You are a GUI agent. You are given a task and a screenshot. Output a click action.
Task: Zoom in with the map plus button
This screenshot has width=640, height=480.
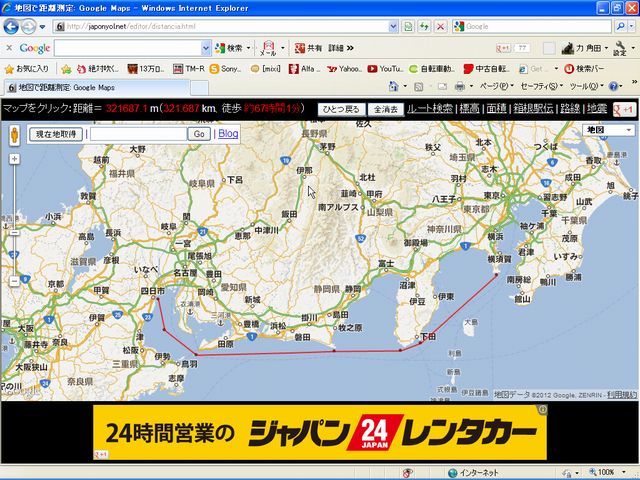(x=14, y=159)
